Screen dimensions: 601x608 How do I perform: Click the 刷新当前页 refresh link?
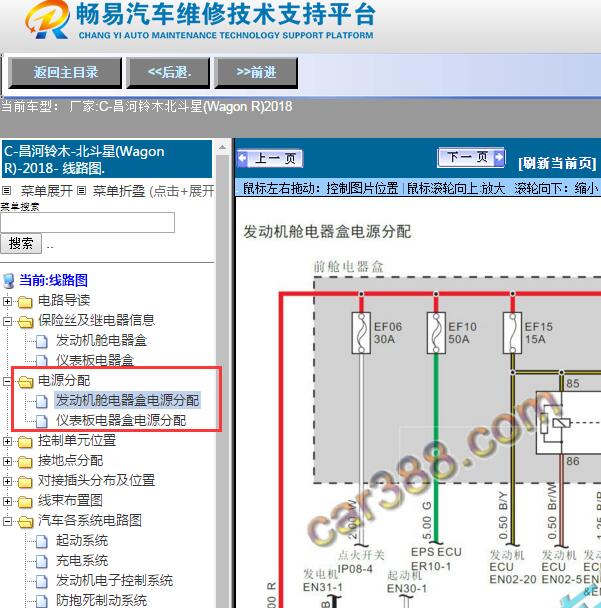tap(557, 163)
